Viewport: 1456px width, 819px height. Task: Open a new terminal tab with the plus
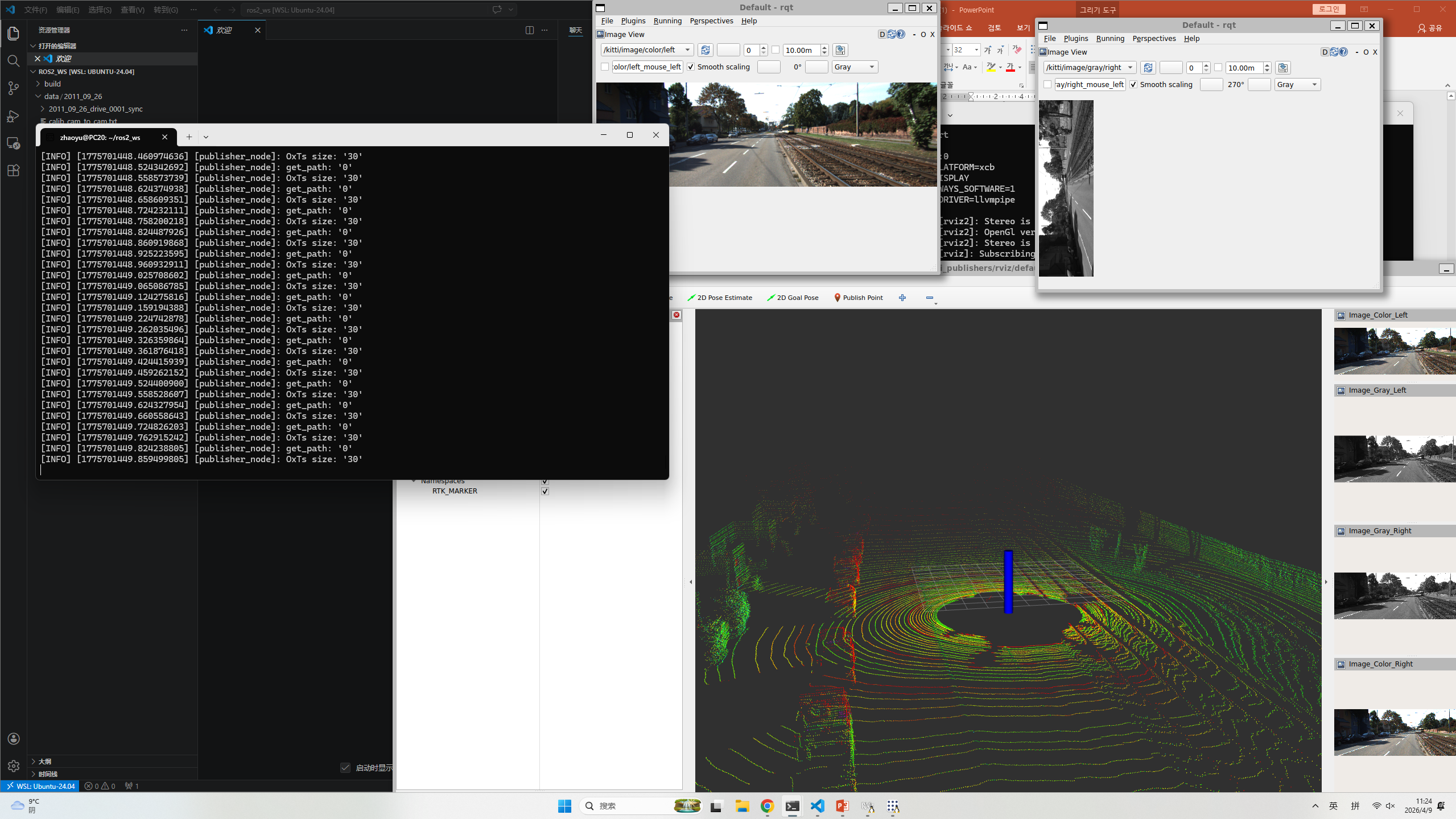189,137
